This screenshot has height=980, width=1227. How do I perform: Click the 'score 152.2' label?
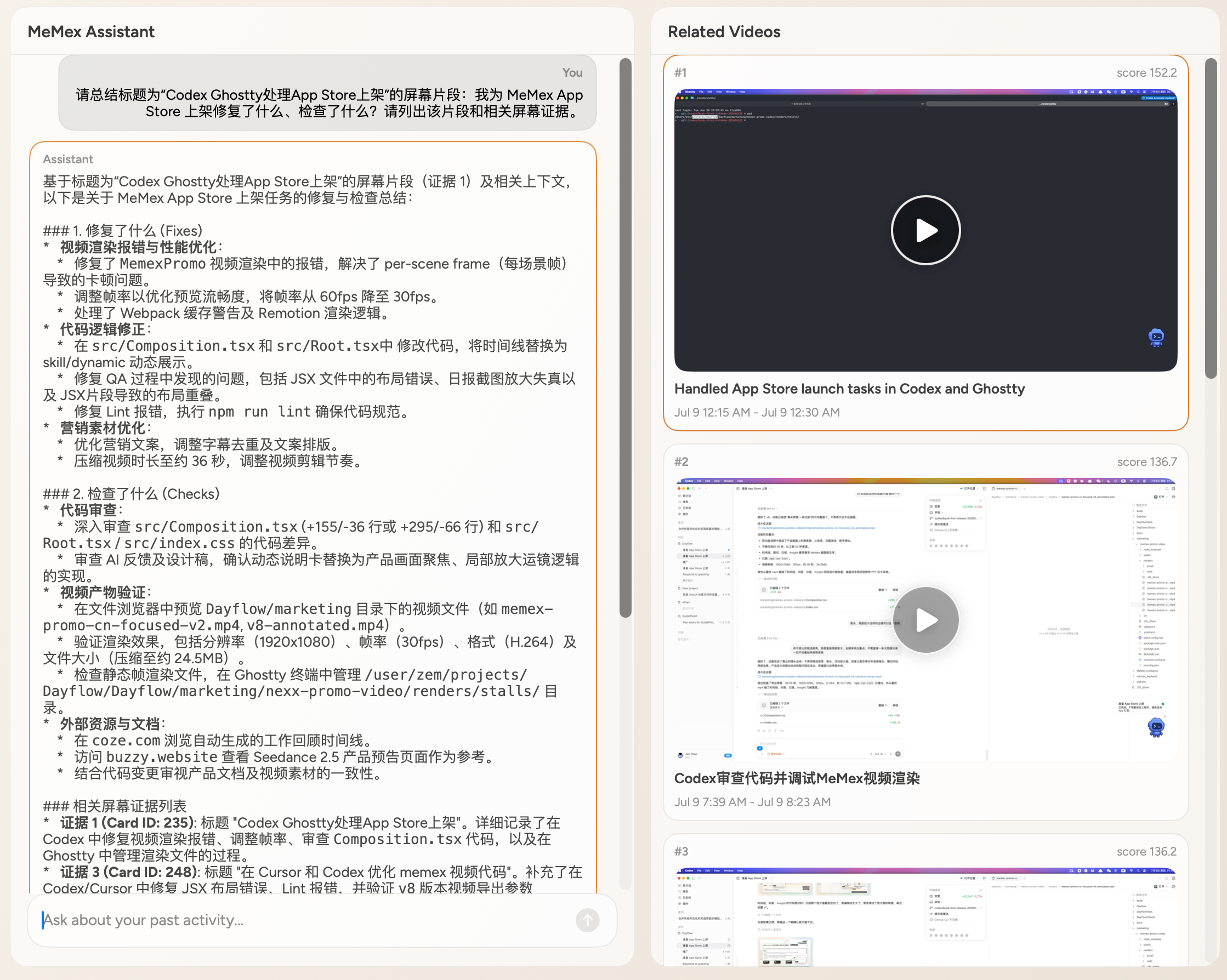1146,73
